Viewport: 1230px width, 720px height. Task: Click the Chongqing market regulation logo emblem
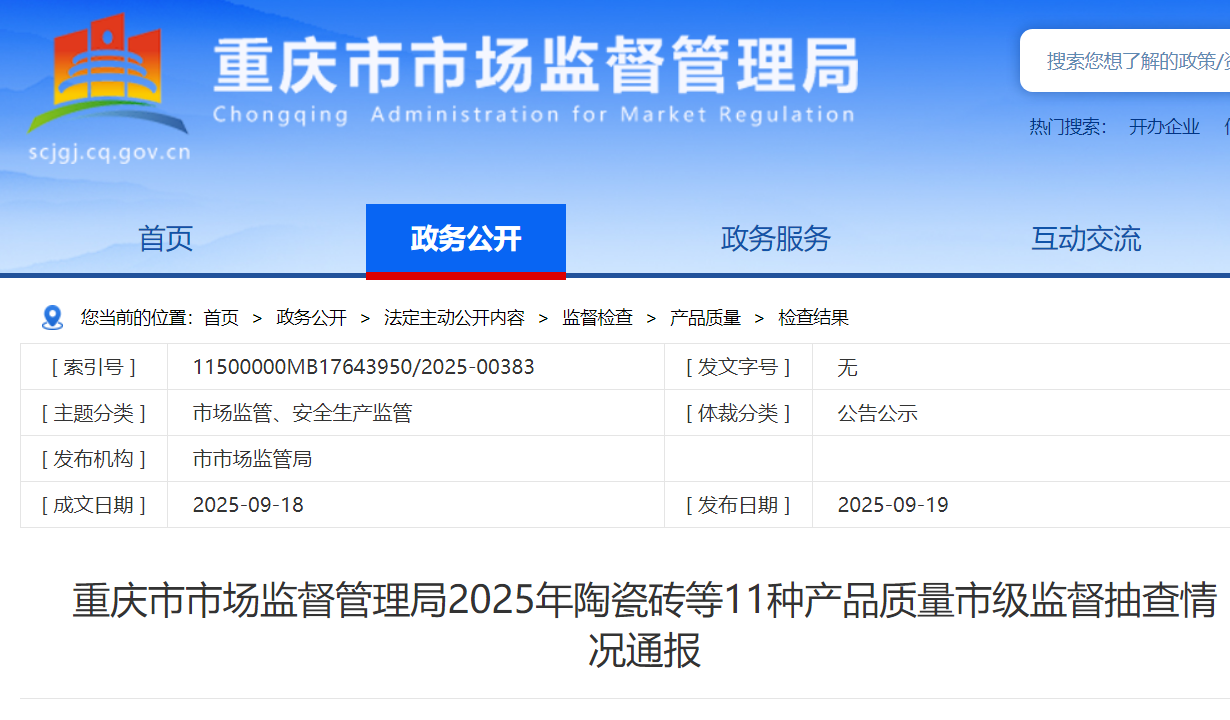pos(108,75)
